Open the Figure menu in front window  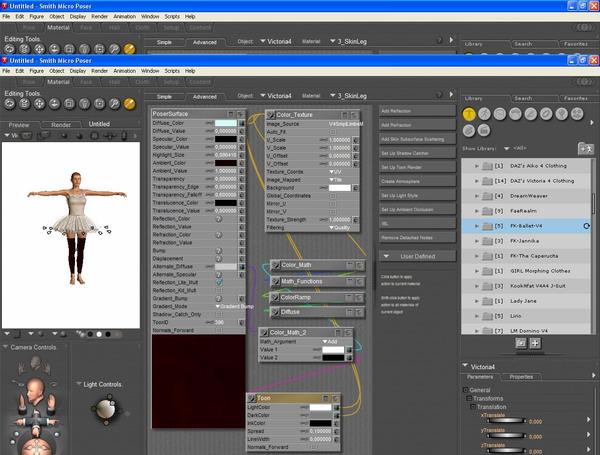37,71
